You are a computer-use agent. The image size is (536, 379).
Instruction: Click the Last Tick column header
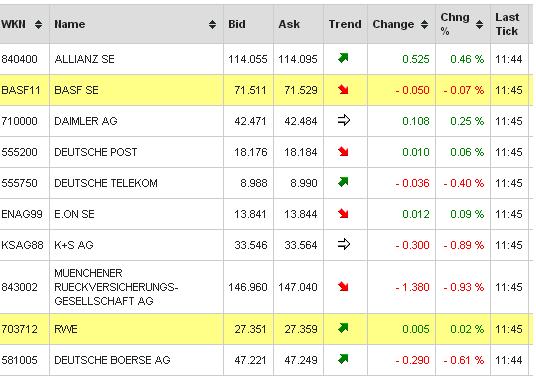(x=507, y=24)
